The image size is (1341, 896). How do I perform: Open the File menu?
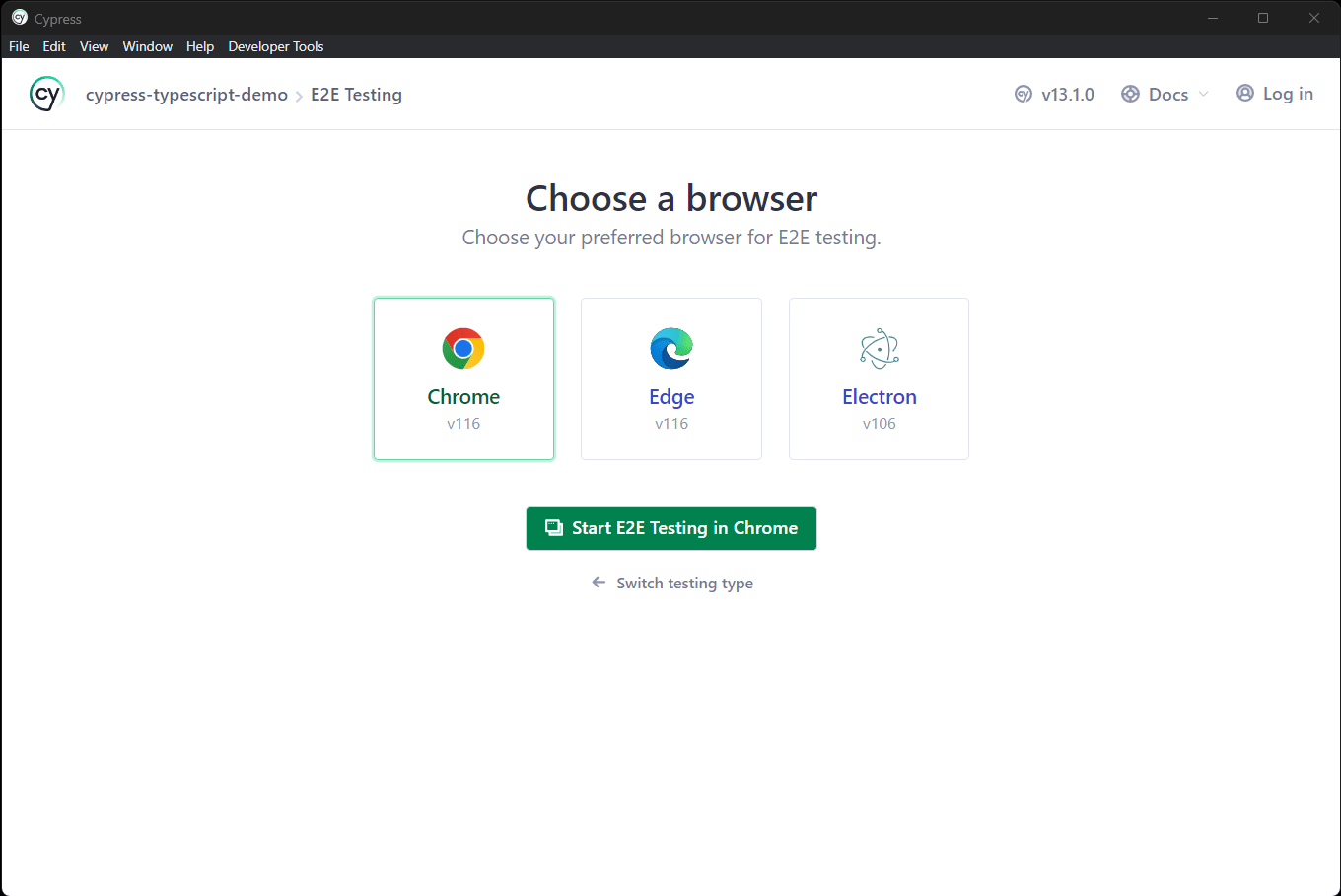pyautogui.click(x=19, y=46)
